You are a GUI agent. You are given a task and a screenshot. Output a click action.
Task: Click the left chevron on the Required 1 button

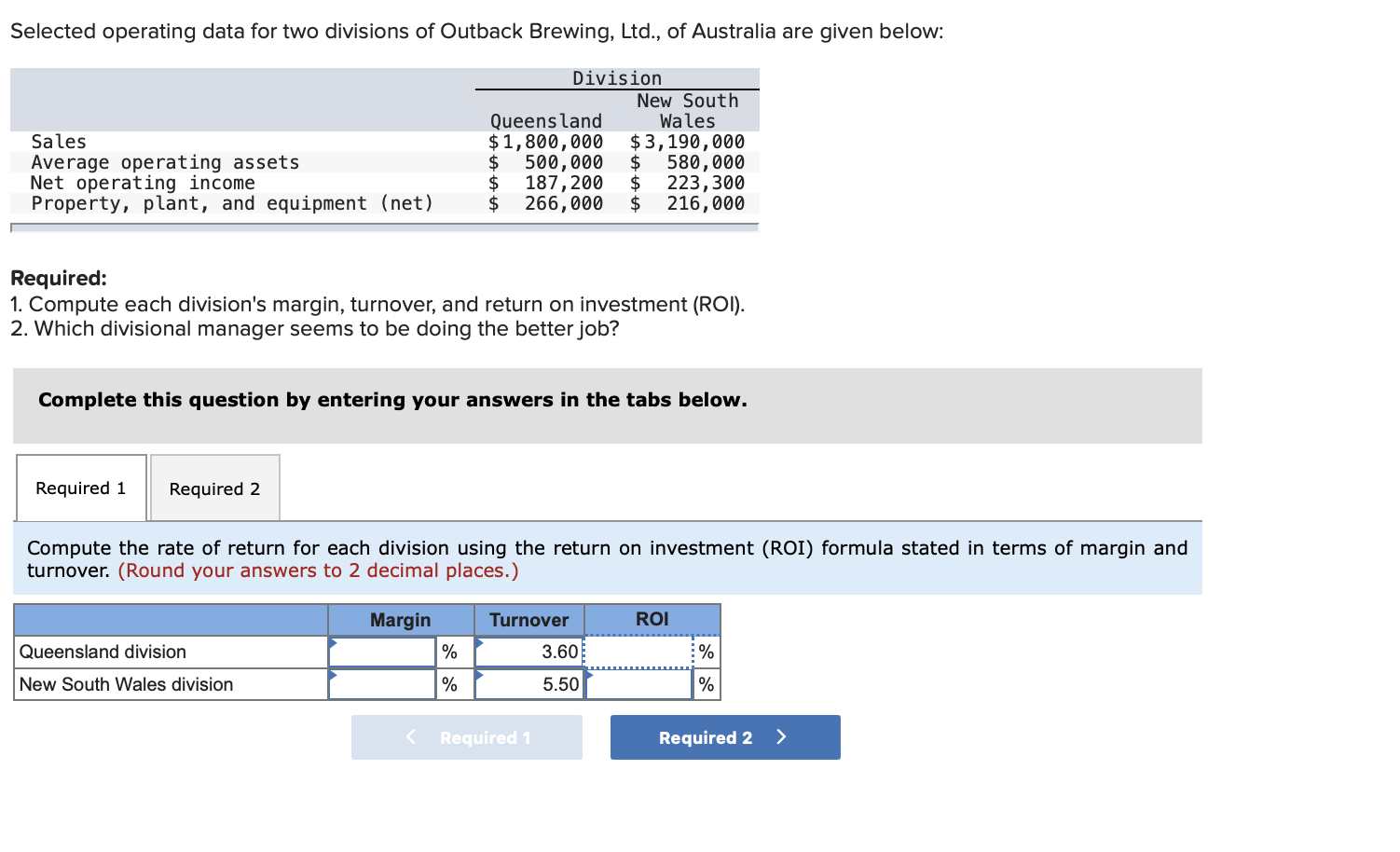(409, 736)
